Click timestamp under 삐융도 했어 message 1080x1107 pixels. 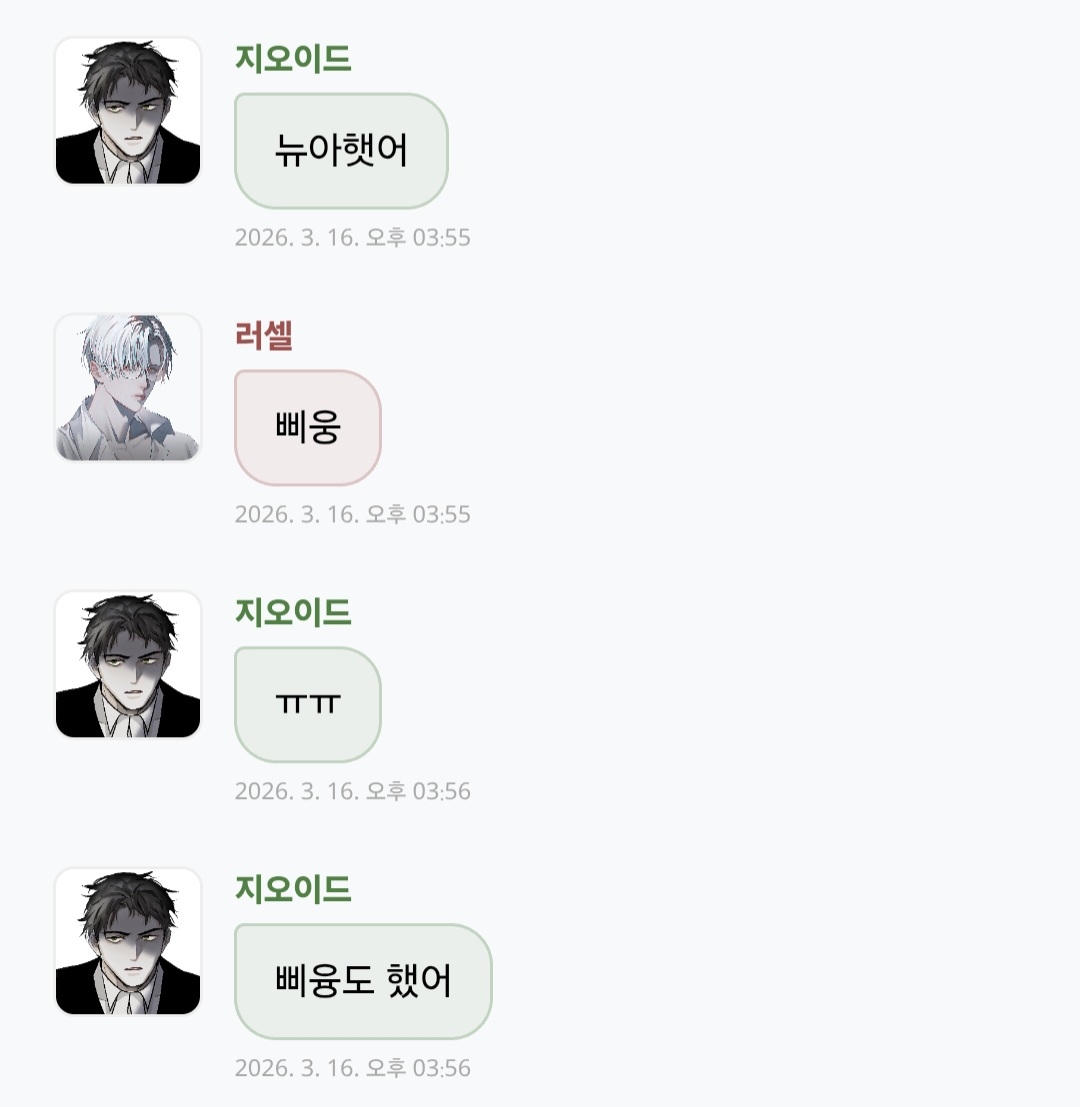coord(352,1067)
